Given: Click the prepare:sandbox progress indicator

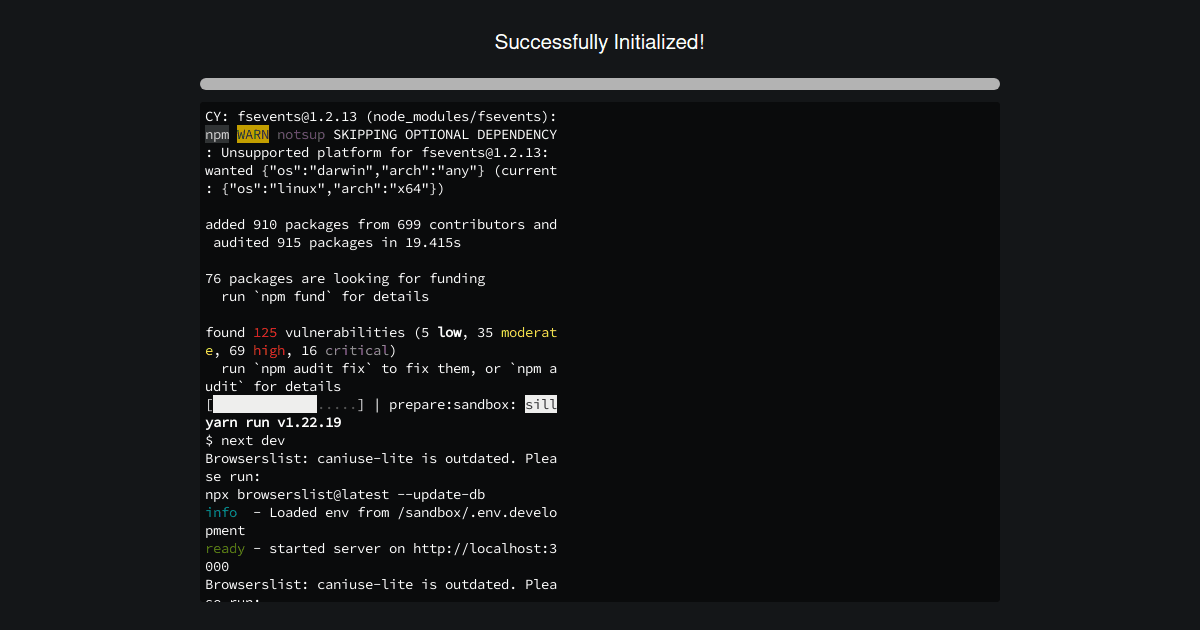Looking at the screenshot, I should click(453, 404).
